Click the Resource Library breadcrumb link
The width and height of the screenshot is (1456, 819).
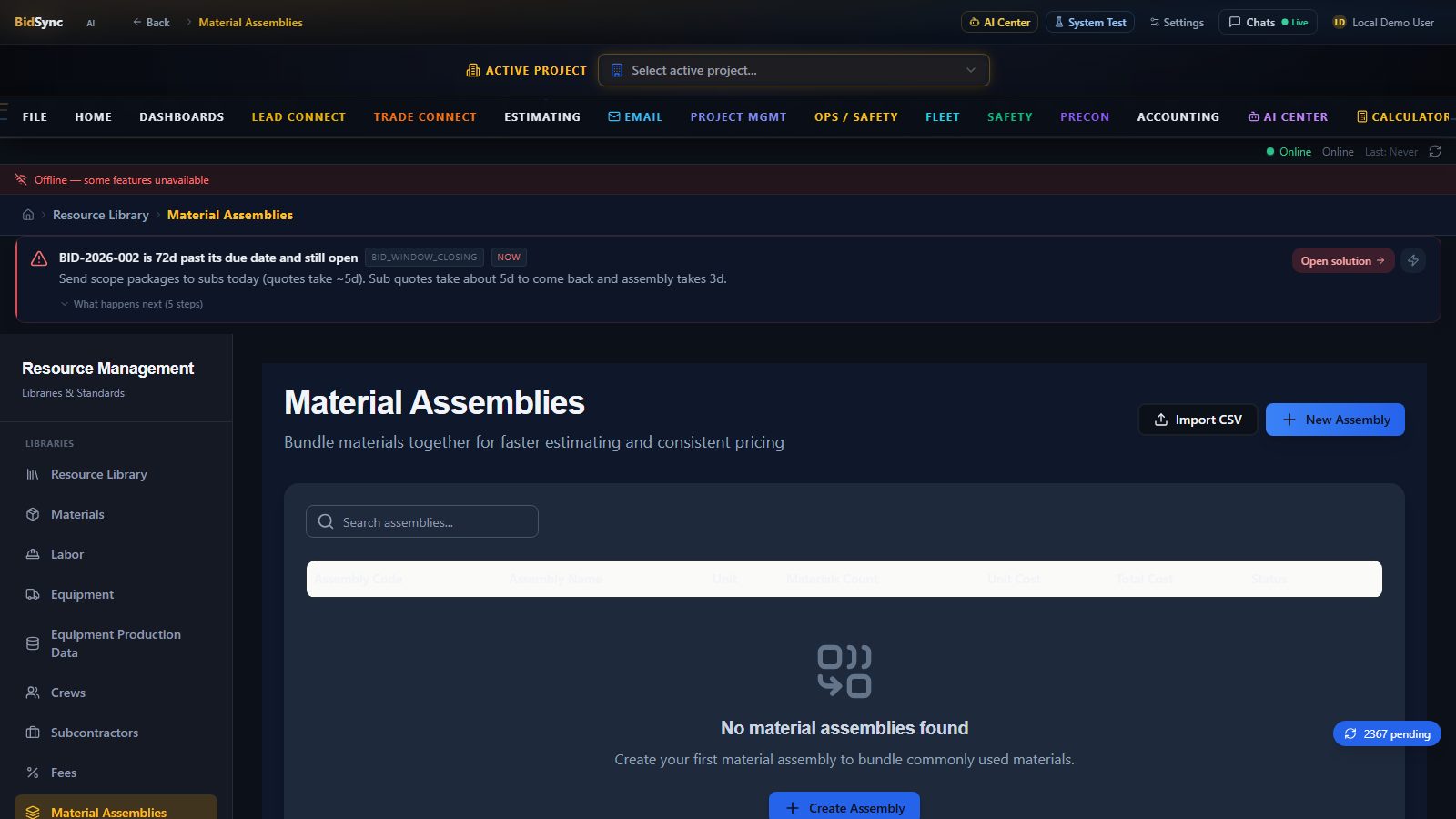[101, 215]
